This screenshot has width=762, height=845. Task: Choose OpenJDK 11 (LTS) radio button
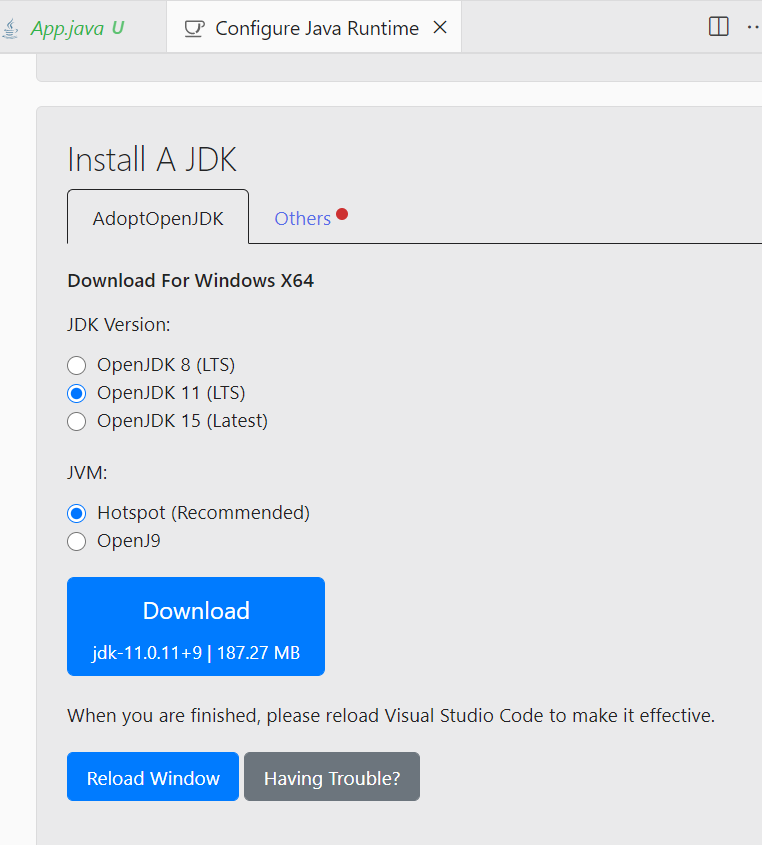click(77, 393)
